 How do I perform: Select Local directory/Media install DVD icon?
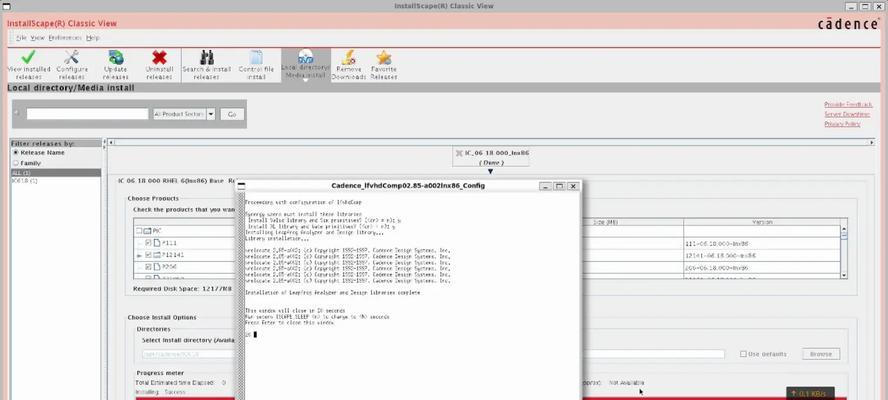point(306,57)
